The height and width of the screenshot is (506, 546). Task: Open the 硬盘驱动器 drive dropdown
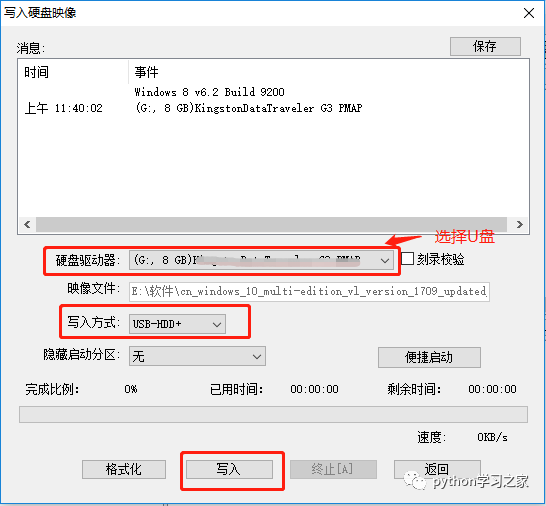click(262, 260)
